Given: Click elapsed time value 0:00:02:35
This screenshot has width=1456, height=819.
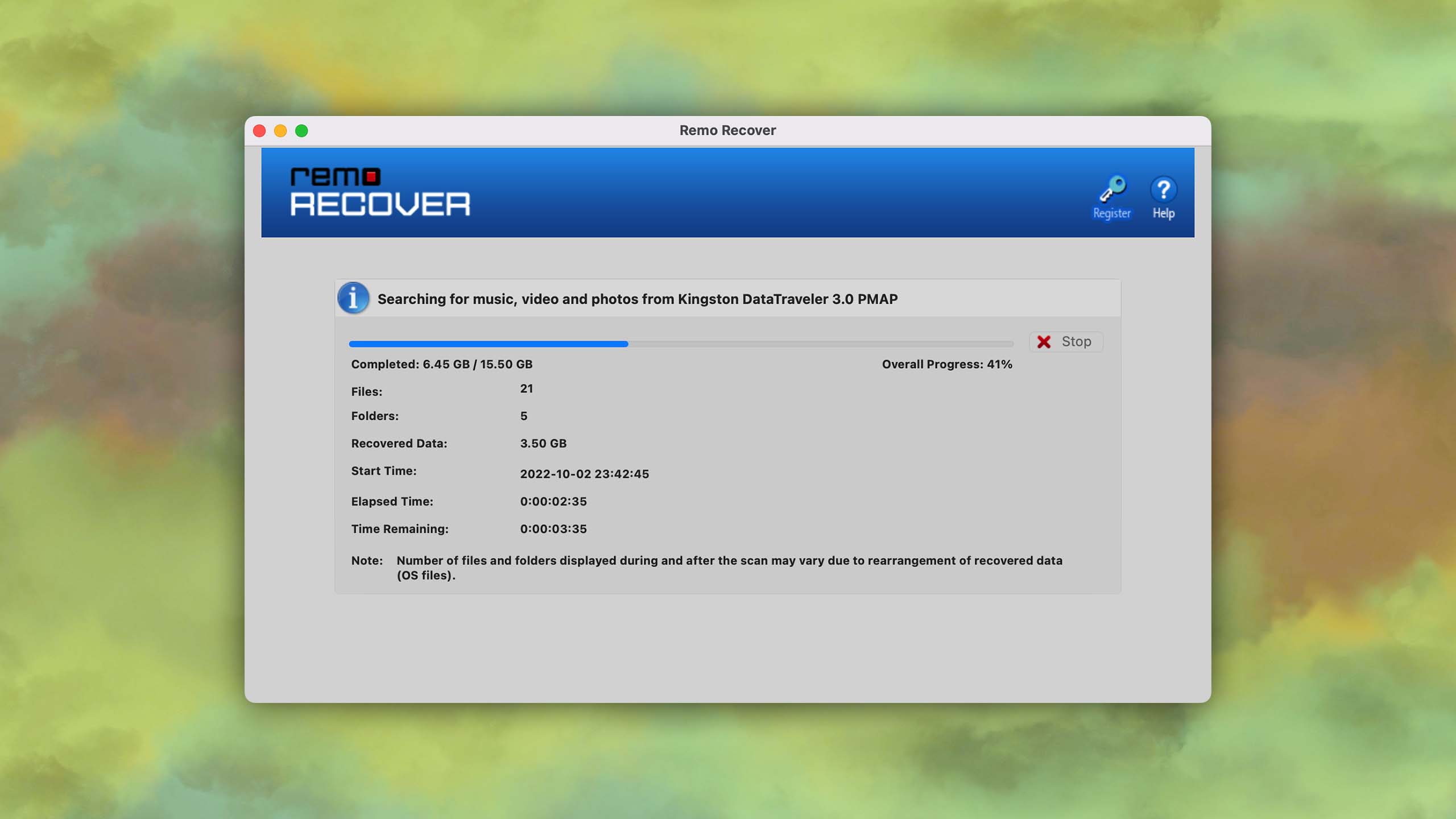Looking at the screenshot, I should (553, 501).
